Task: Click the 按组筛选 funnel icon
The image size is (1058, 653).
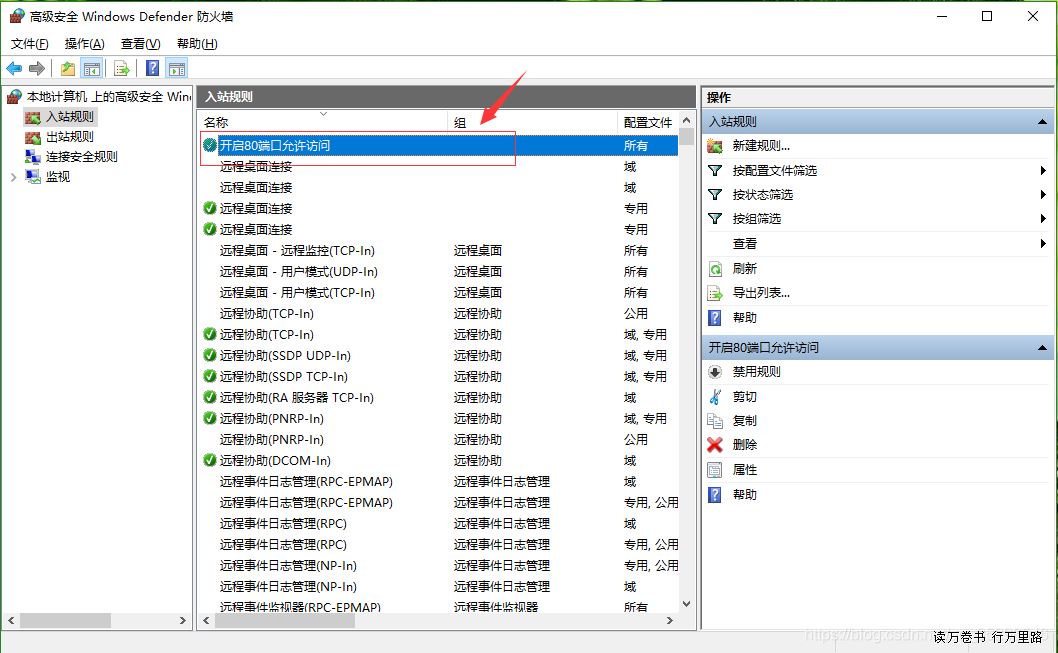Action: coord(715,219)
